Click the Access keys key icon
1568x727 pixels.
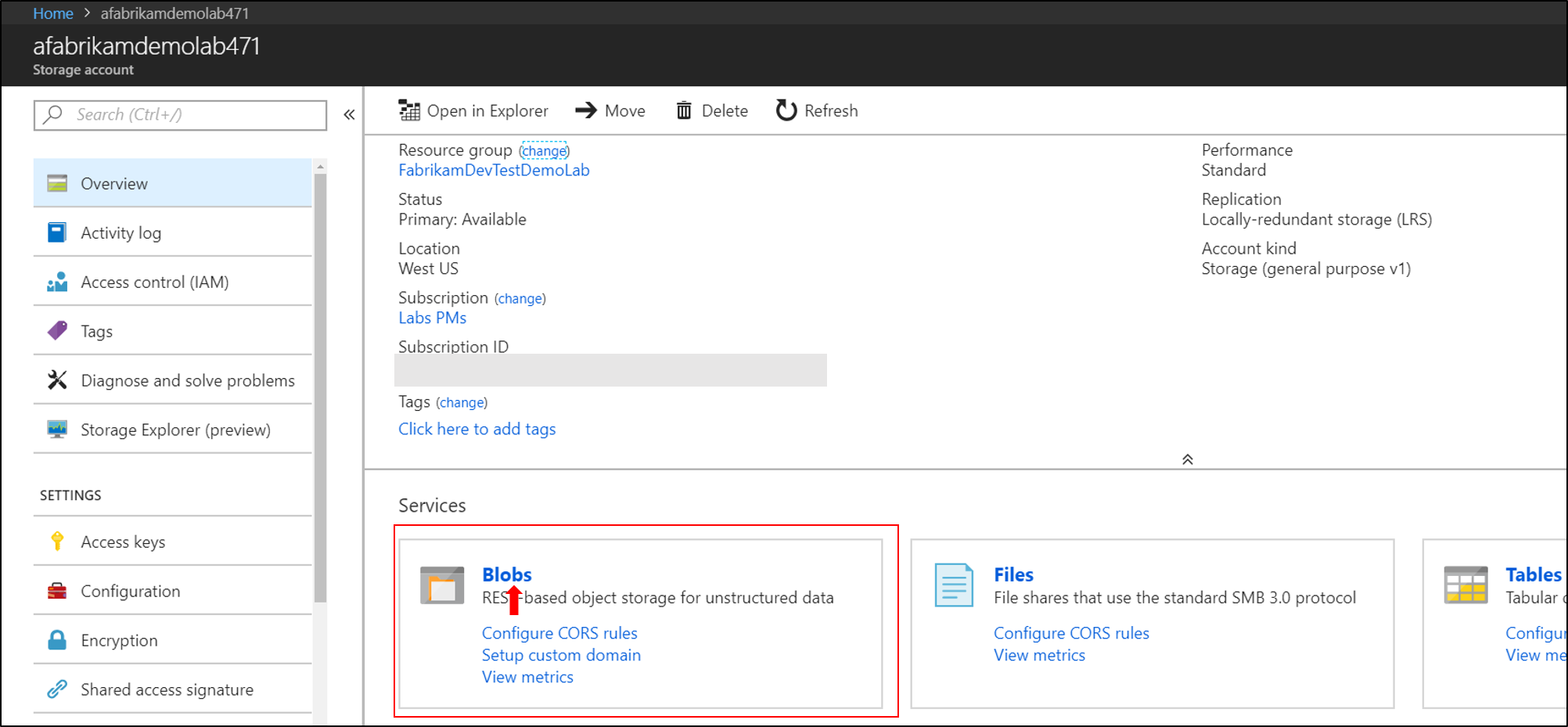(x=57, y=541)
